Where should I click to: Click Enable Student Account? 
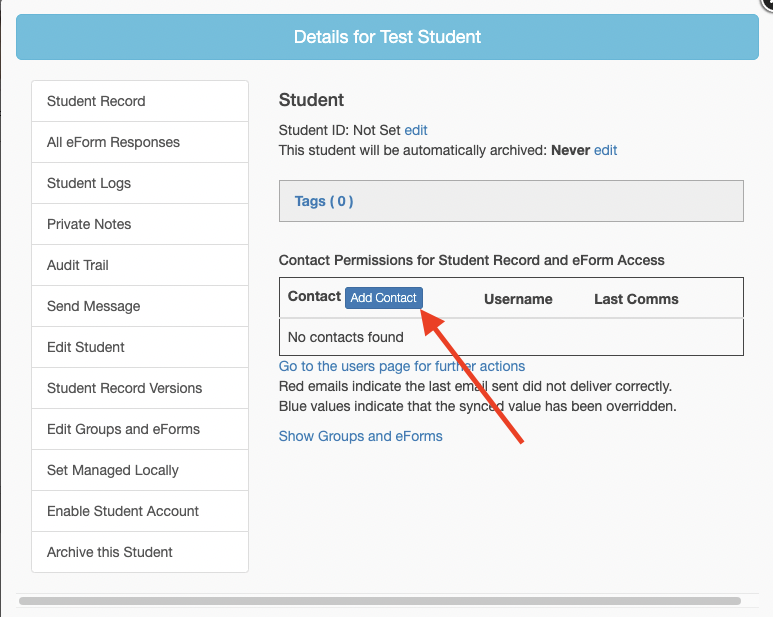123,511
